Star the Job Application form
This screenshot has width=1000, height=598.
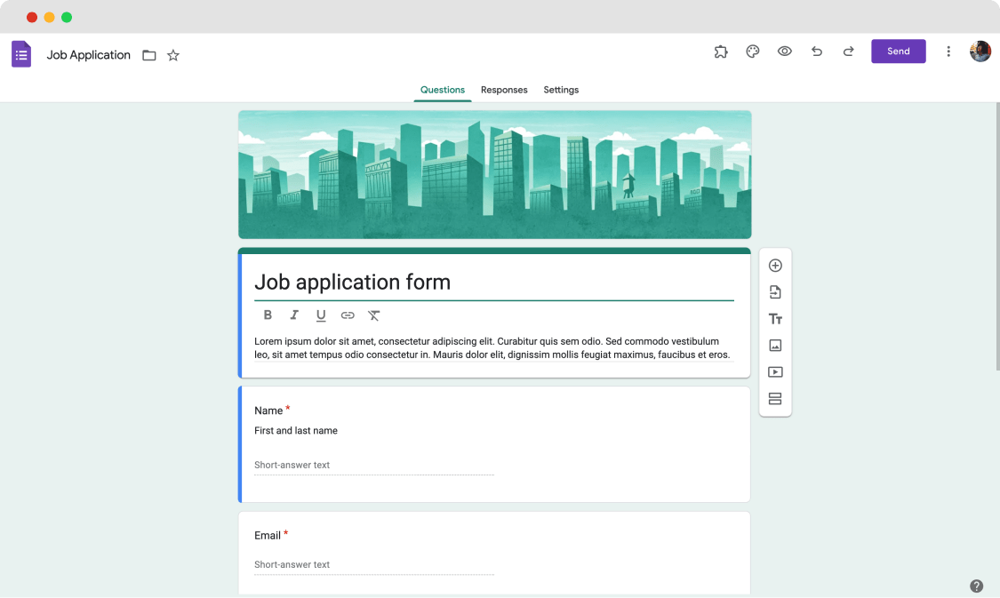(x=173, y=55)
